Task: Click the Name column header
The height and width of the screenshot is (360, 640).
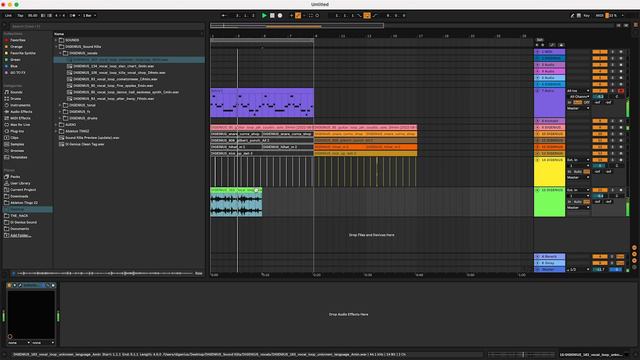Action: tap(59, 34)
